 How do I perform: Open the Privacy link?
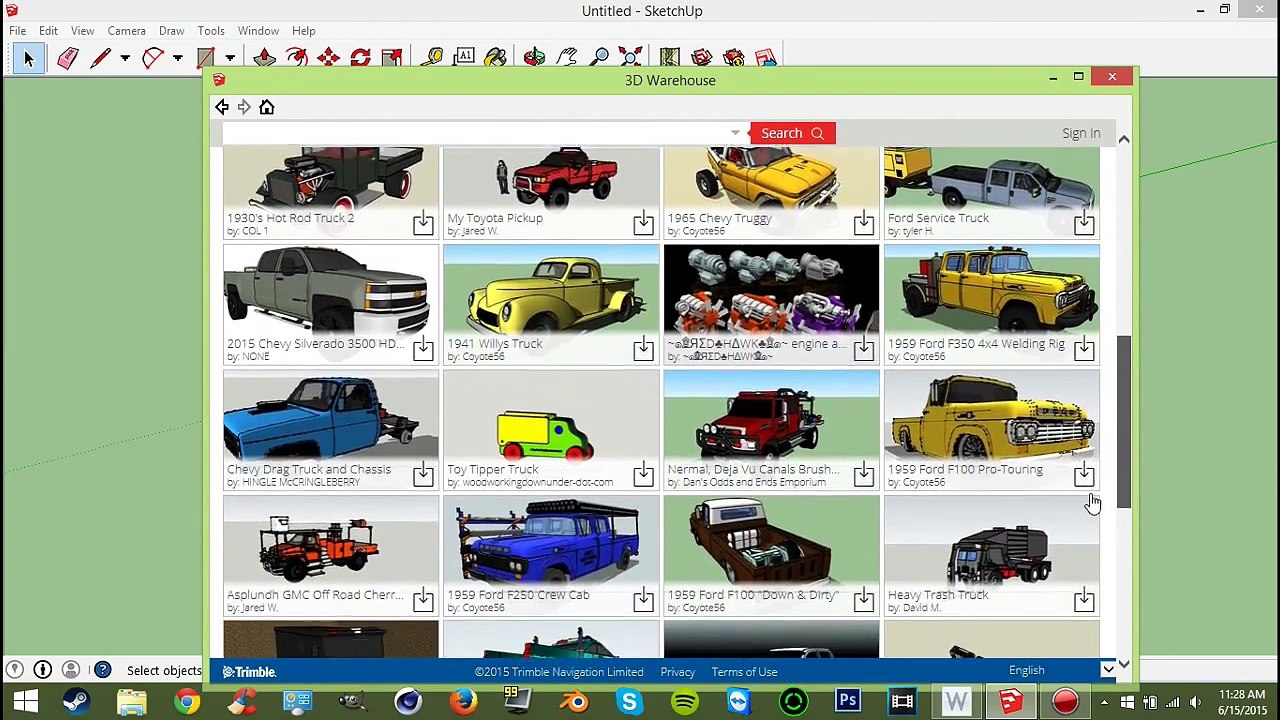(x=677, y=672)
